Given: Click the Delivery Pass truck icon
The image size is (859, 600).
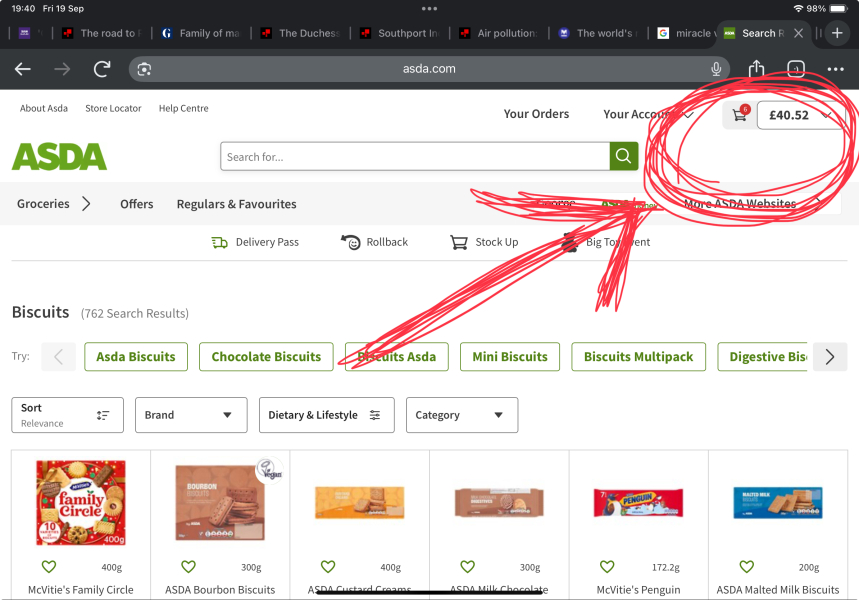Looking at the screenshot, I should pos(220,242).
